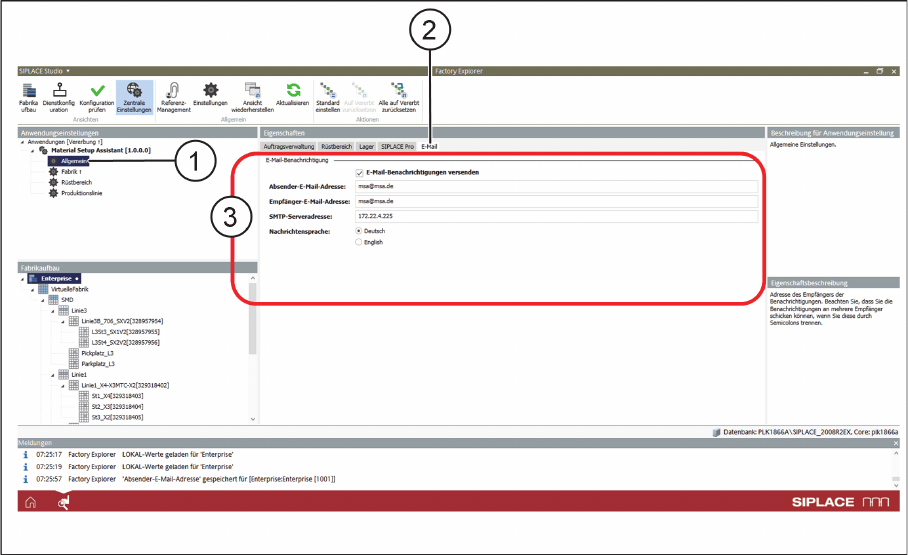Image resolution: width=908 pixels, height=555 pixels.
Task: Collapse Linie1 node
Action: tap(53, 375)
